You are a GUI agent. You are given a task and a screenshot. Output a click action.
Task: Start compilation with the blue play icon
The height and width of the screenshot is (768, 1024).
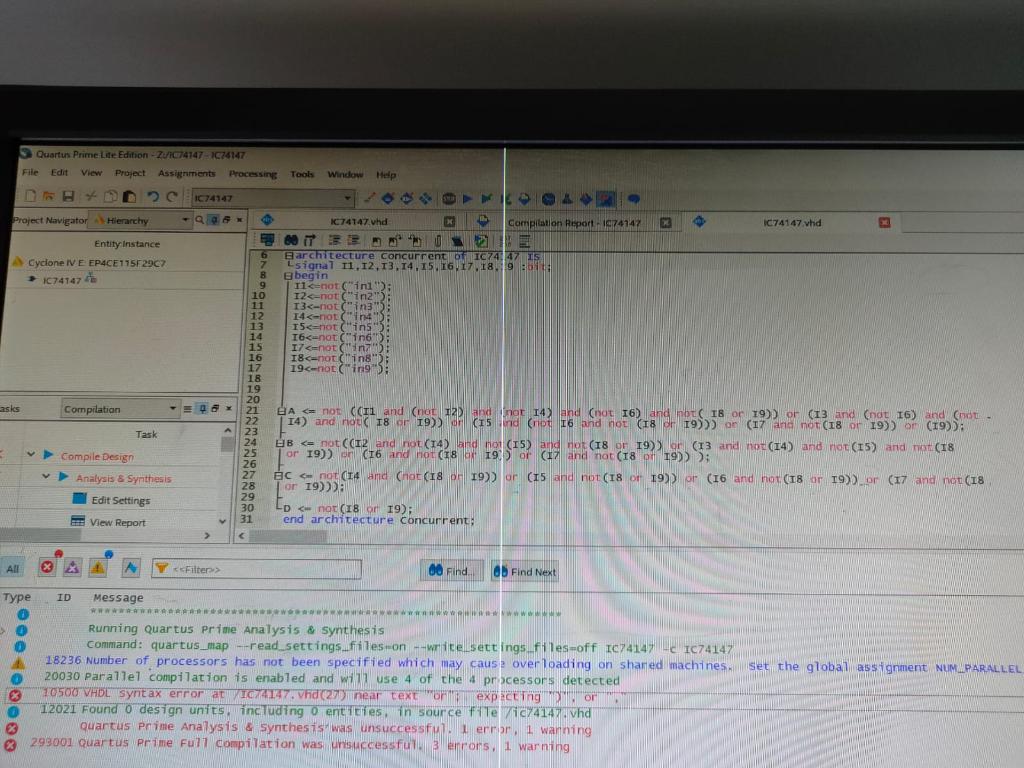pyautogui.click(x=467, y=199)
